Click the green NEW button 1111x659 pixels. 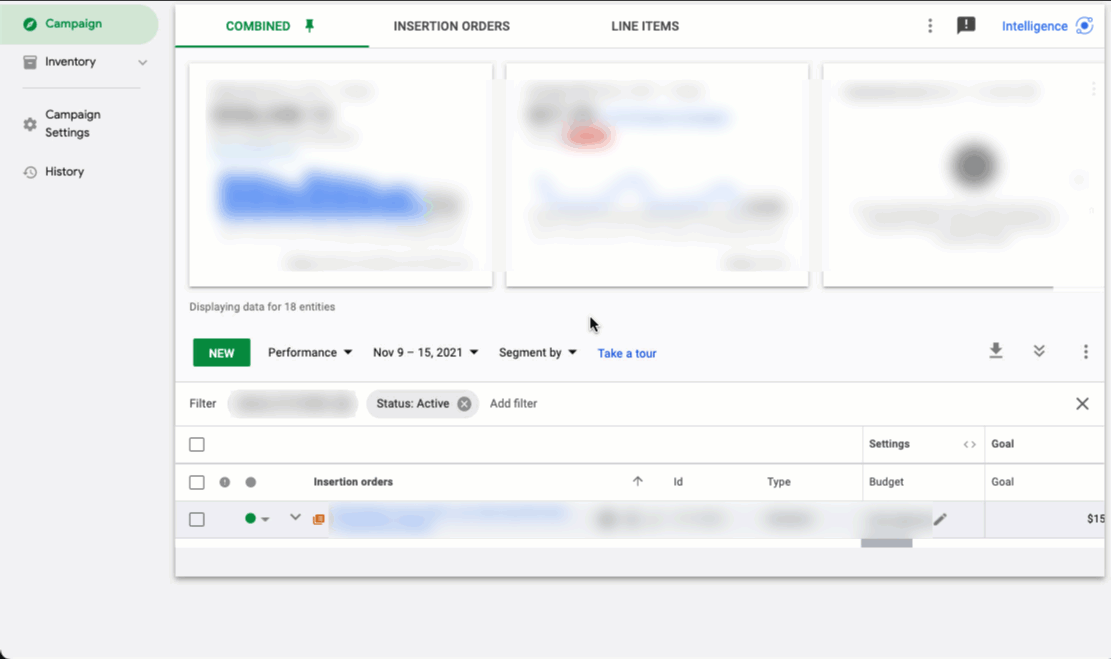(221, 352)
